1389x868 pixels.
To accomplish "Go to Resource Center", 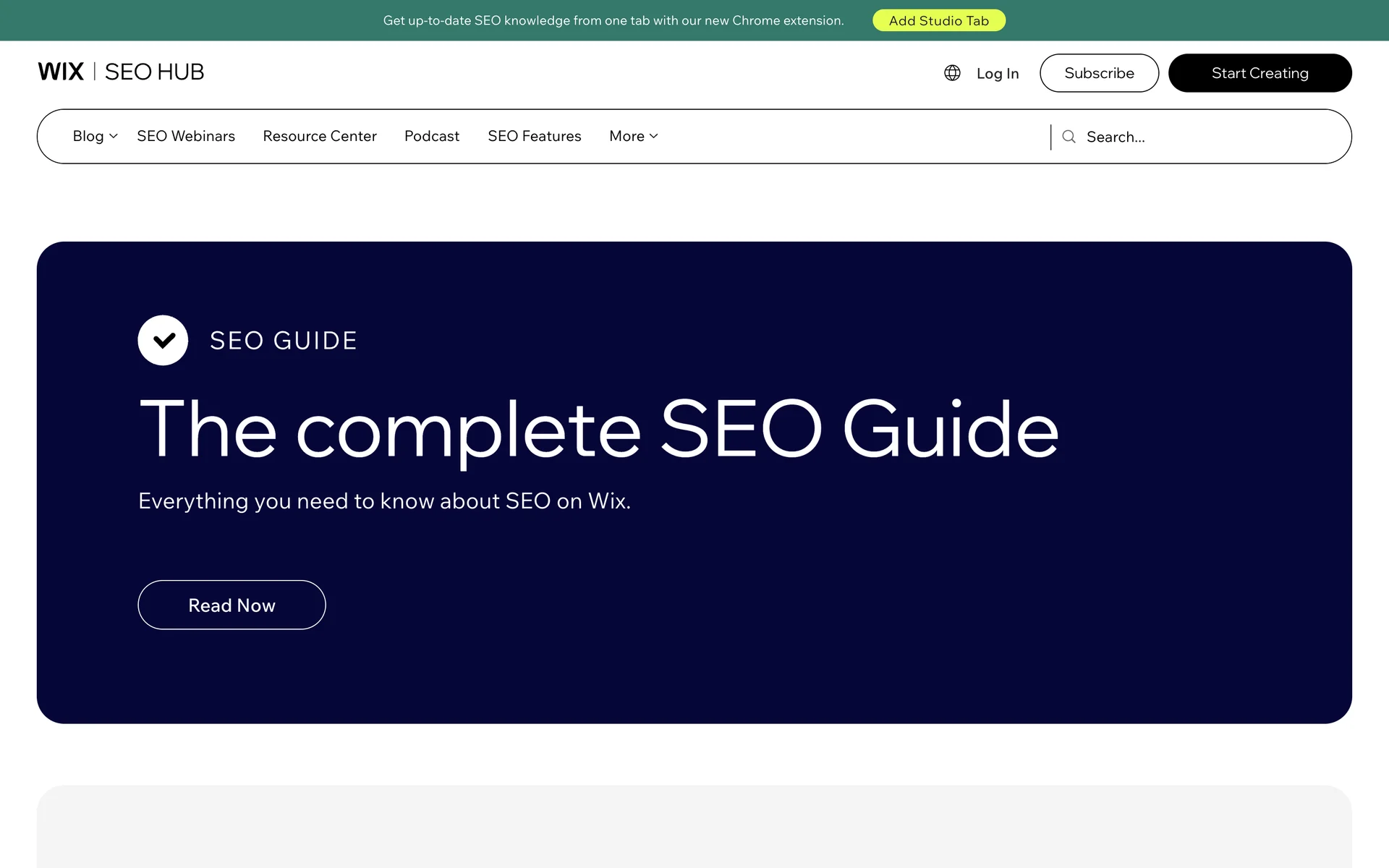I will [x=320, y=136].
